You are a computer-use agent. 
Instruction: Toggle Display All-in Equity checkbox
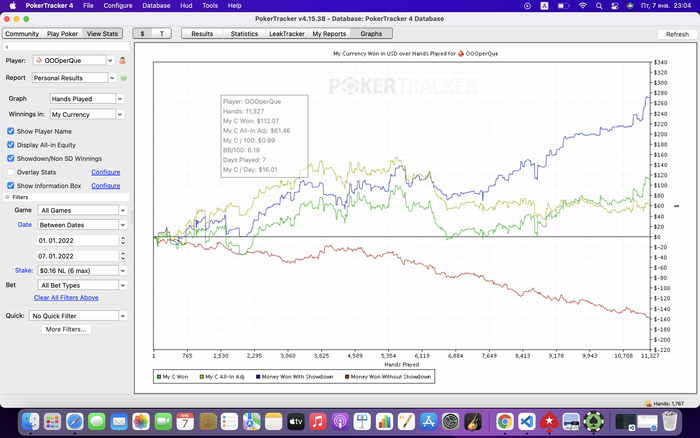click(11, 145)
